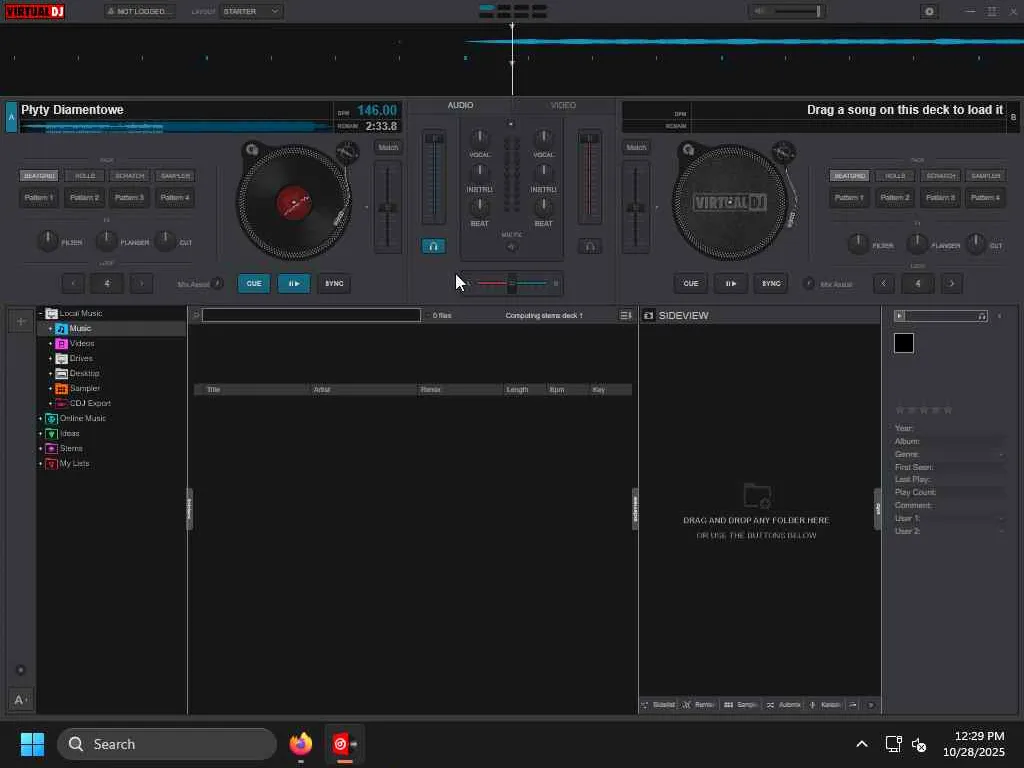Viewport: 1024px width, 768px height.
Task: Switch to the AUDIO mixer tab
Action: pyautogui.click(x=460, y=105)
